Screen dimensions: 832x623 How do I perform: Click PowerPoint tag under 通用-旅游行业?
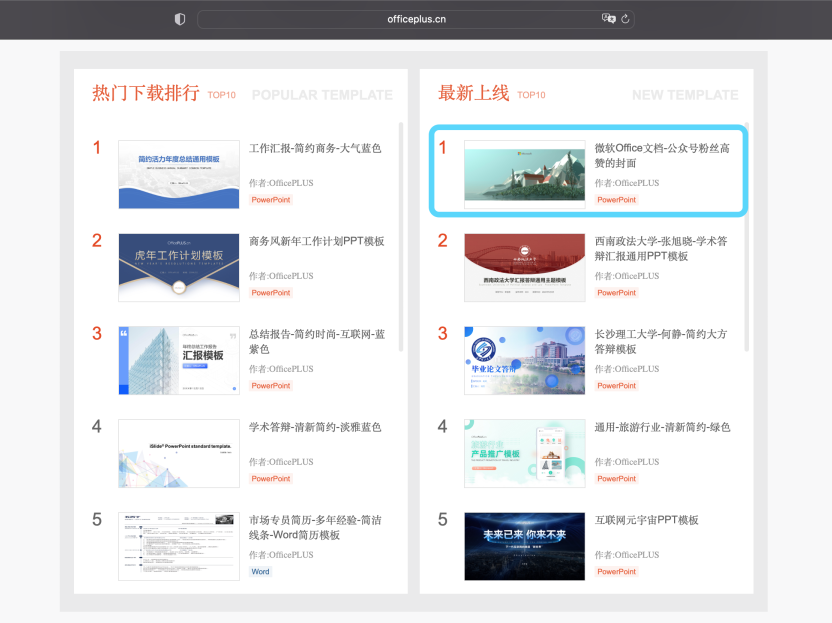[x=617, y=478]
